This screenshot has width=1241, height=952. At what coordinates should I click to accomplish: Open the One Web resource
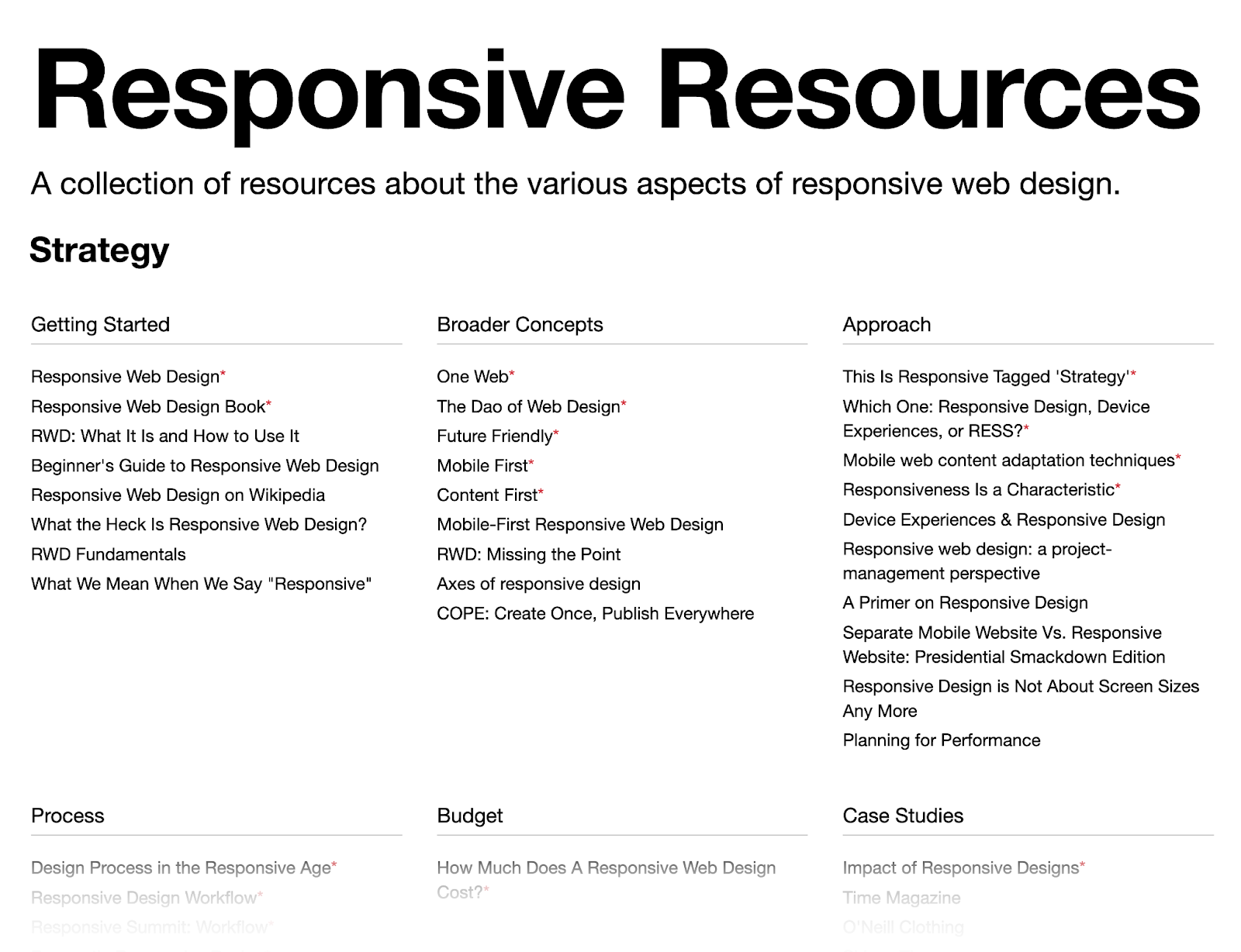471,376
